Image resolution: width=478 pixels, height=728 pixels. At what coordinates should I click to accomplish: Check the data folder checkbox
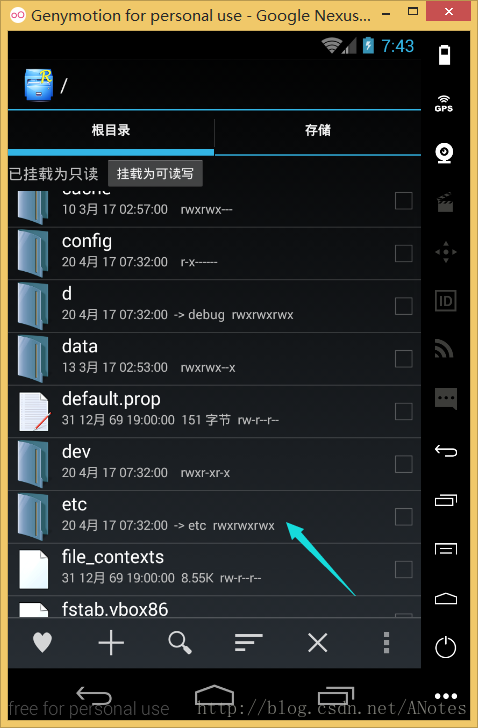click(403, 358)
